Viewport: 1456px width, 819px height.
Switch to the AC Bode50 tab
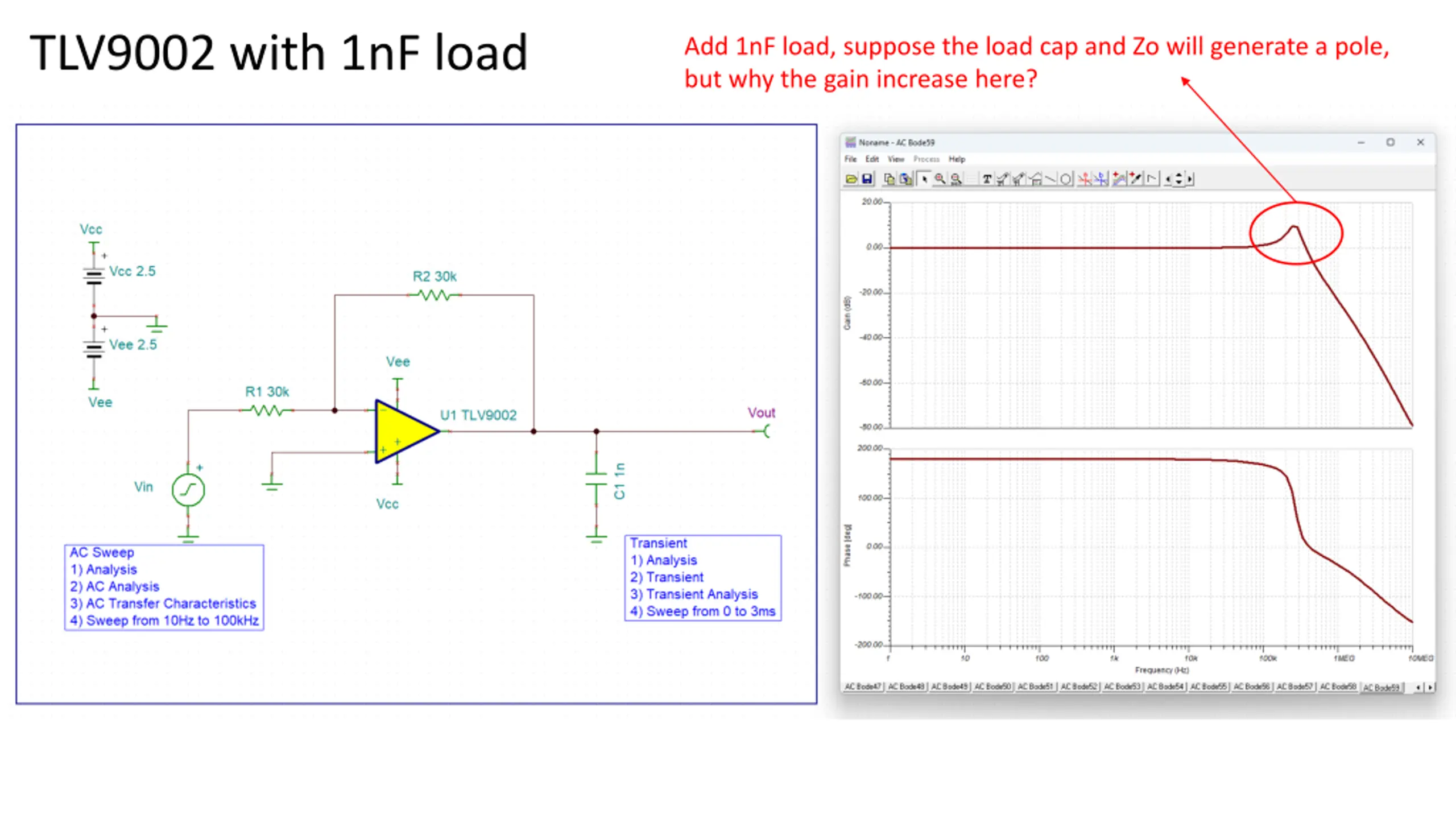point(992,687)
